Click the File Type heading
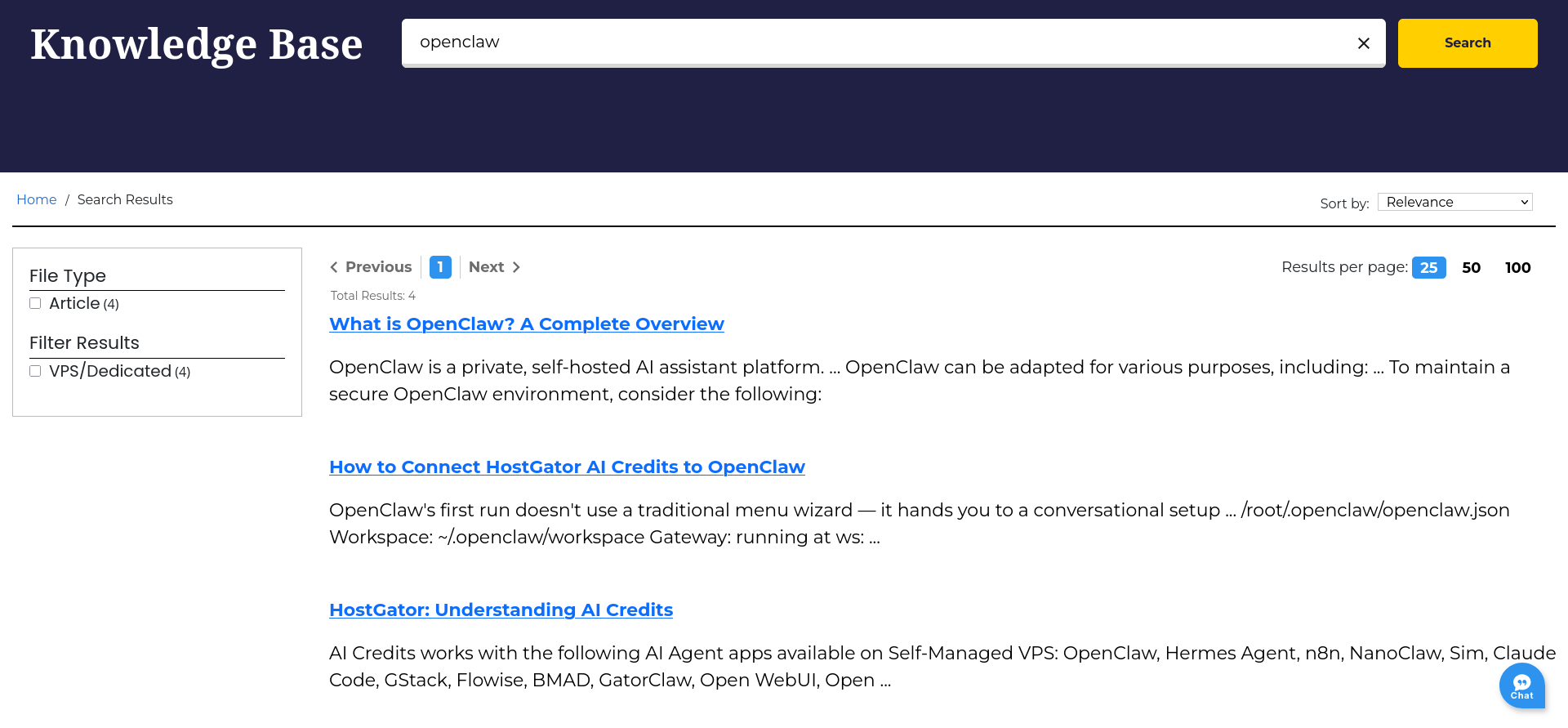 pos(68,276)
